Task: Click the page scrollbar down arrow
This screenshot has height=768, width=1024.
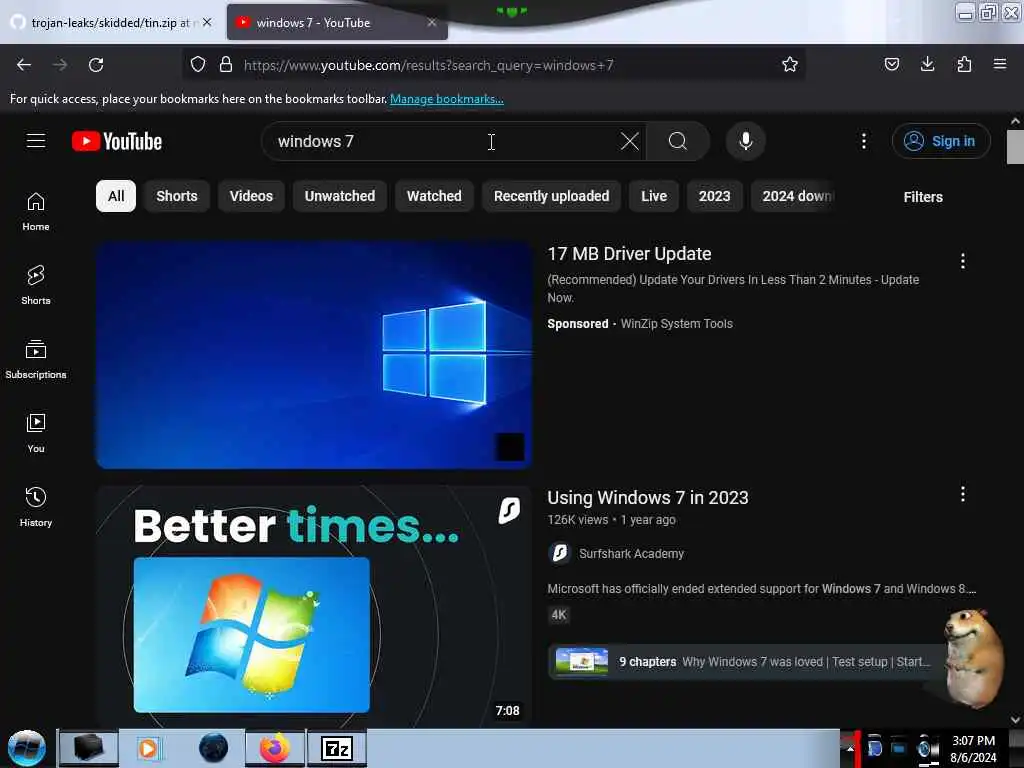Action: pyautogui.click(x=1015, y=720)
